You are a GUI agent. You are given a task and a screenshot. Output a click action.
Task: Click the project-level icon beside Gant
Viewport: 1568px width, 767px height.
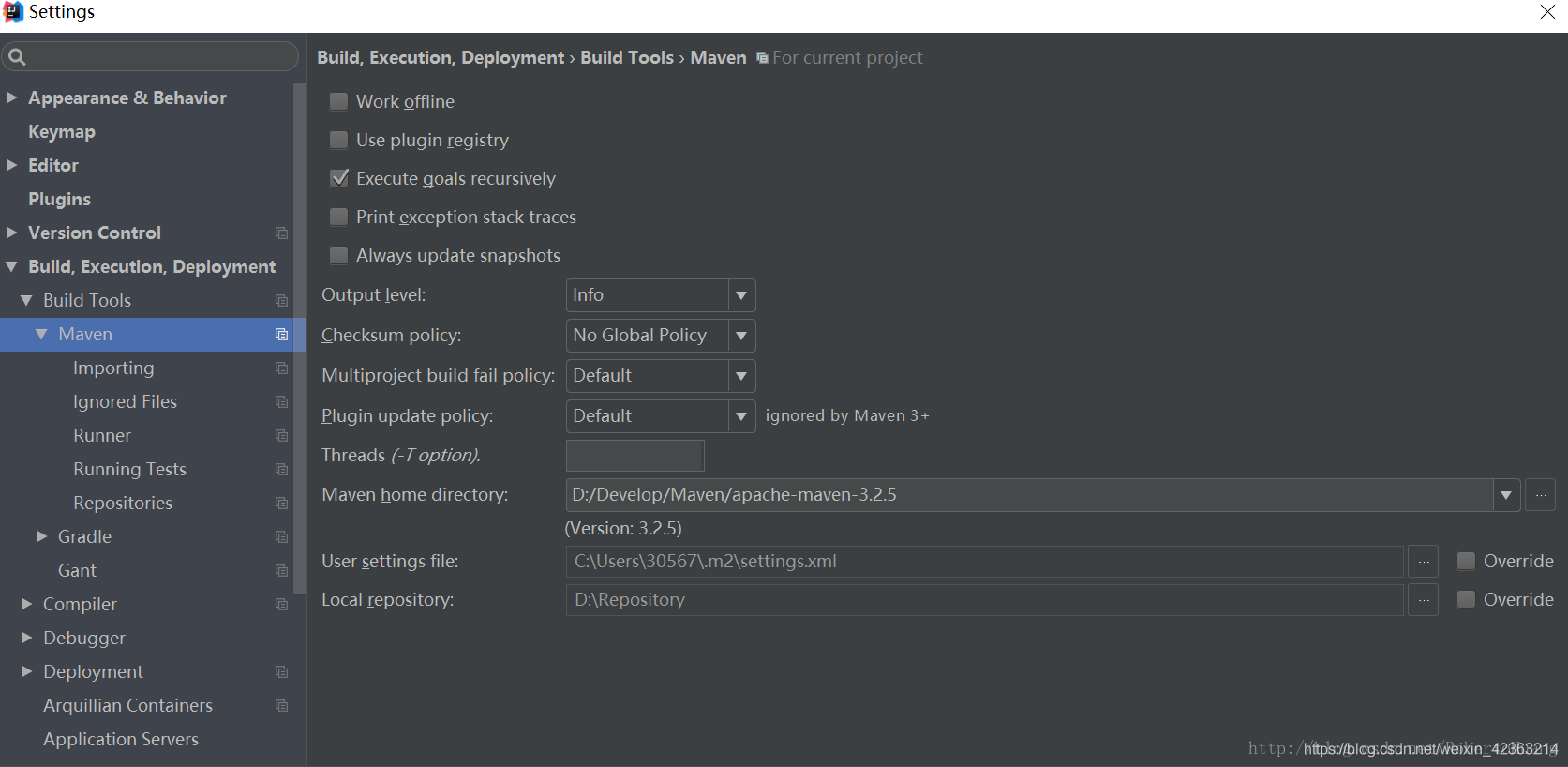pos(281,570)
